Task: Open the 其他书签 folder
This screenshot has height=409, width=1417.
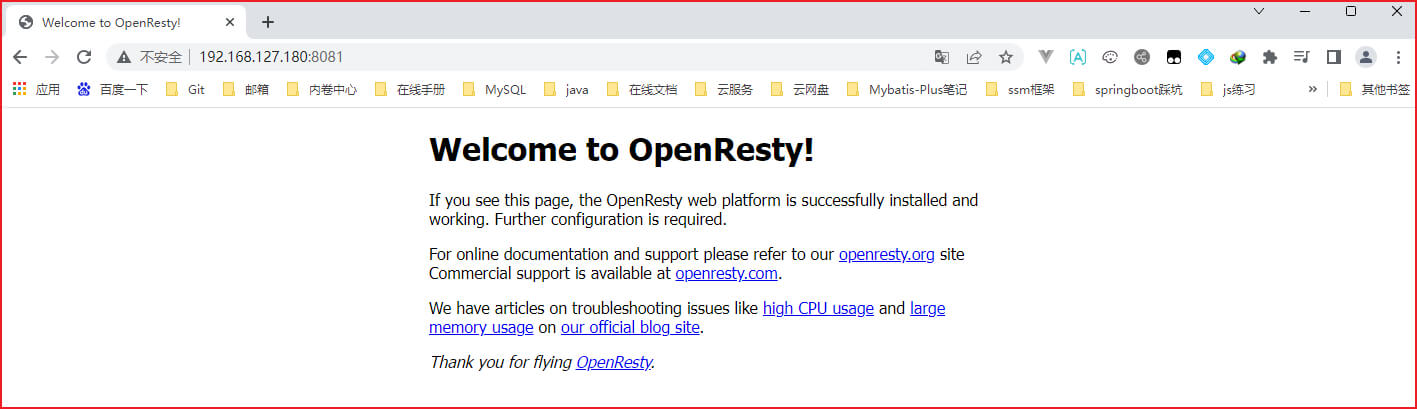Action: (1375, 89)
